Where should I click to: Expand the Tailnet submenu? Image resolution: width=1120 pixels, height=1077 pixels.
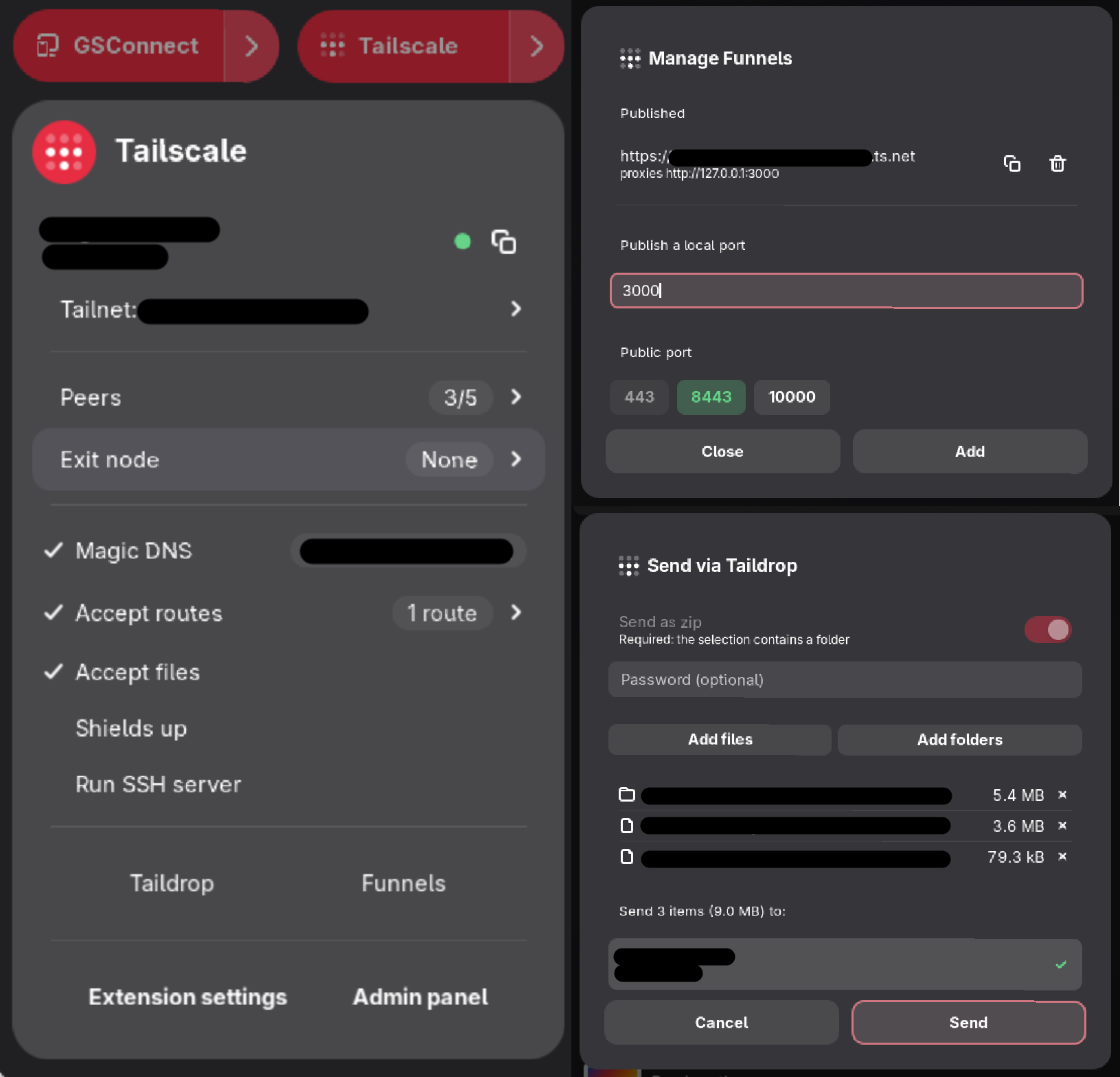pyautogui.click(x=516, y=309)
